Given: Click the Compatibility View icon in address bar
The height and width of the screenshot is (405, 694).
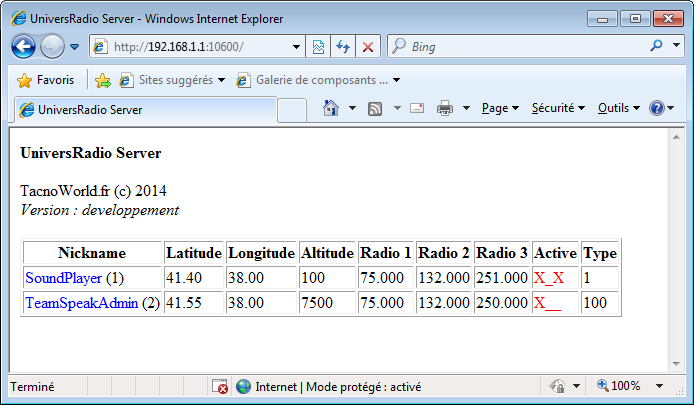Looking at the screenshot, I should (318, 47).
